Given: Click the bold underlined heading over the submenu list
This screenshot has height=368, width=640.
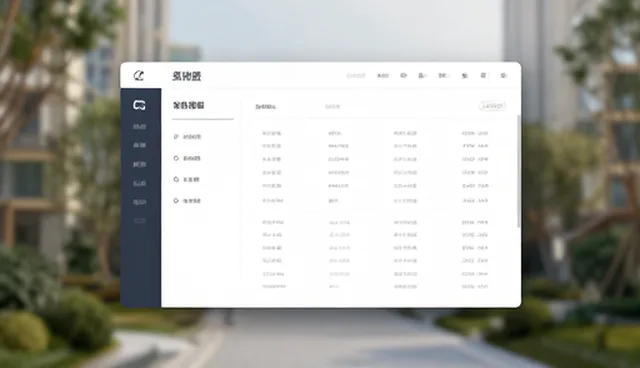Looking at the screenshot, I should (189, 105).
